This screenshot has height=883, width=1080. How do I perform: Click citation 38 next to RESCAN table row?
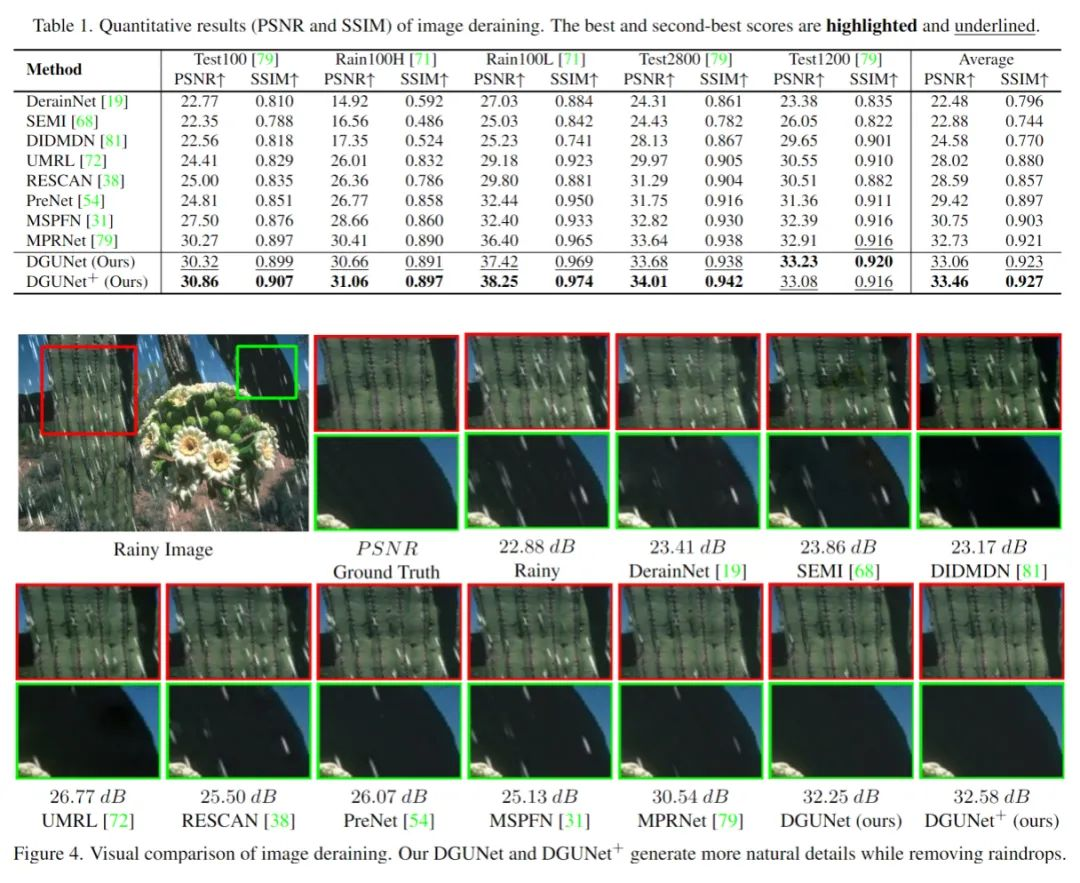click(x=110, y=181)
